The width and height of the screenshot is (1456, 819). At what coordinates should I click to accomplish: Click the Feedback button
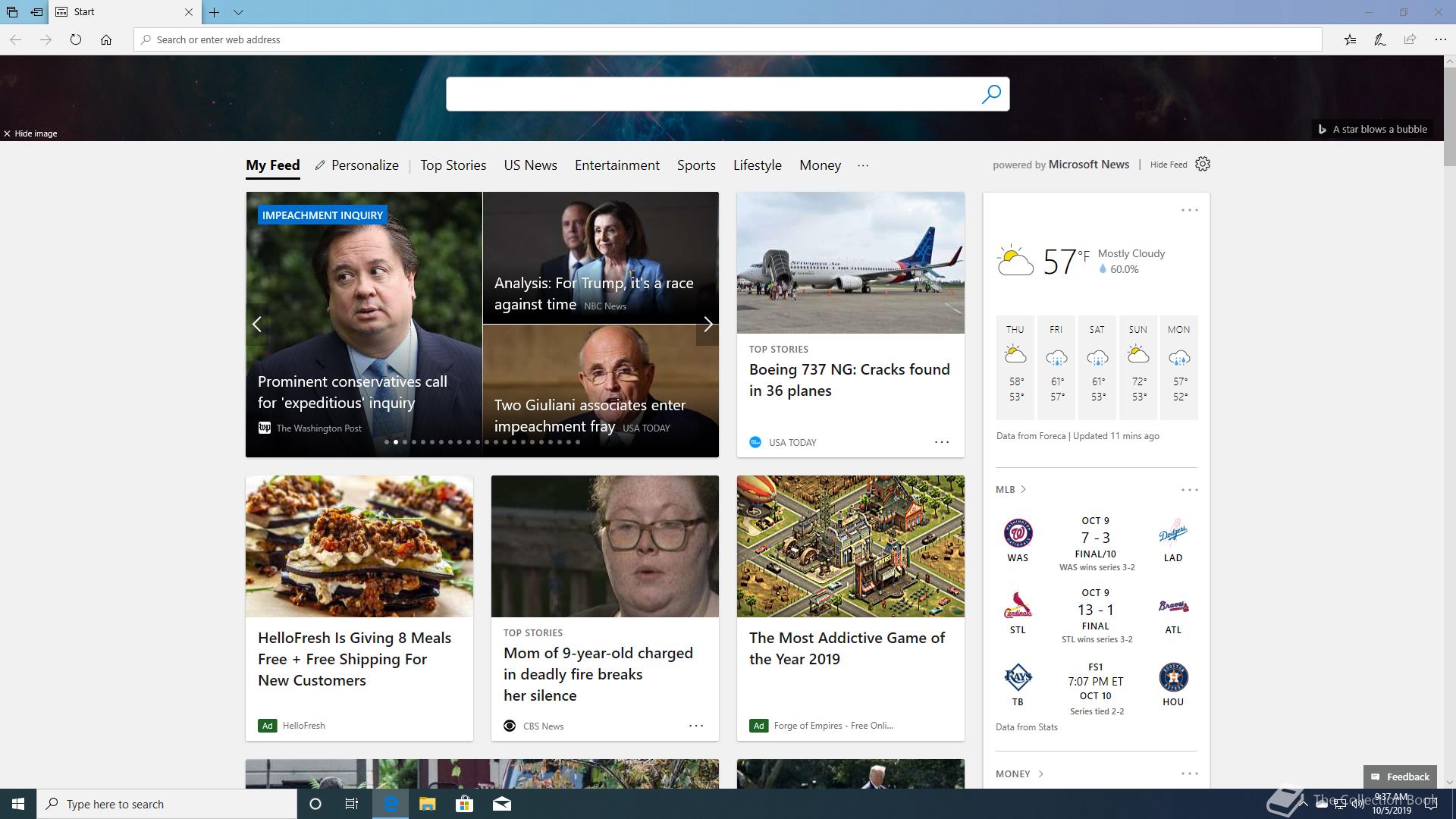(x=1400, y=777)
